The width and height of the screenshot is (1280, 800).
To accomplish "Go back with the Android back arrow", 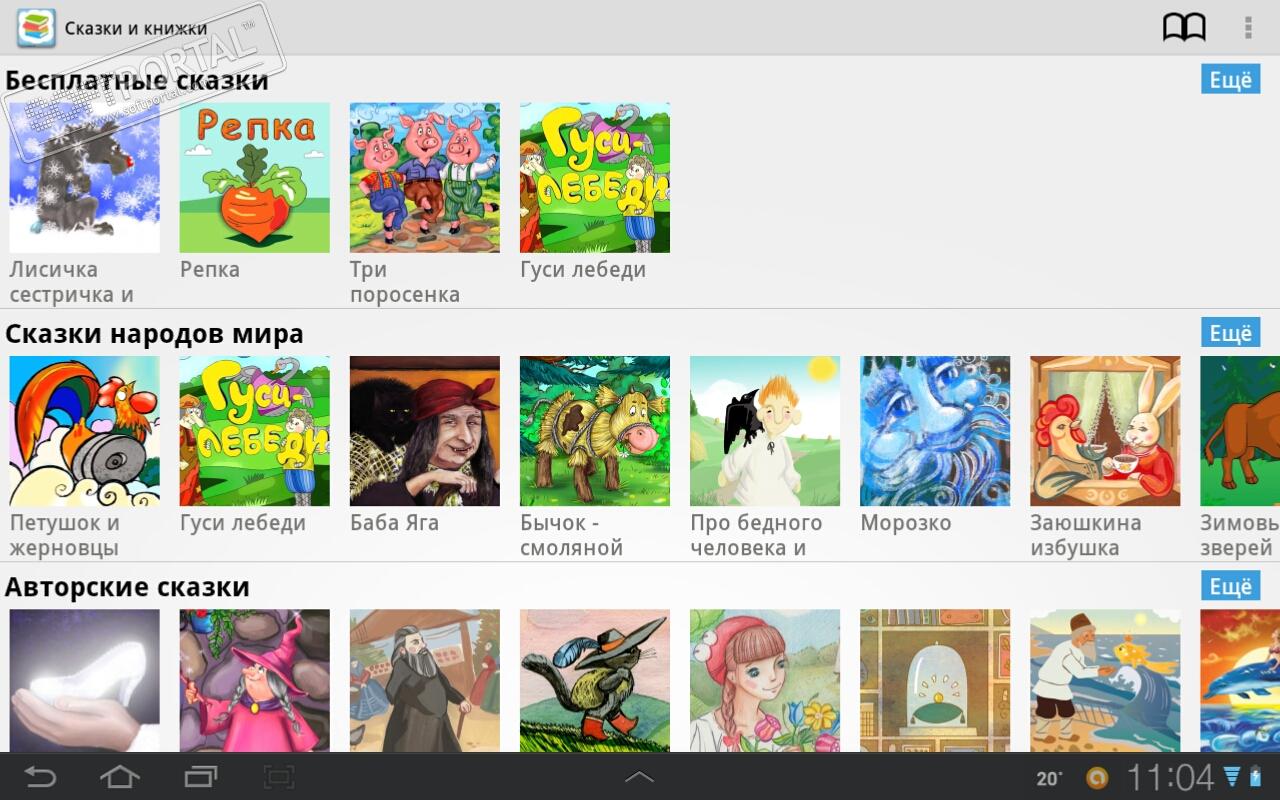I will coord(41,777).
